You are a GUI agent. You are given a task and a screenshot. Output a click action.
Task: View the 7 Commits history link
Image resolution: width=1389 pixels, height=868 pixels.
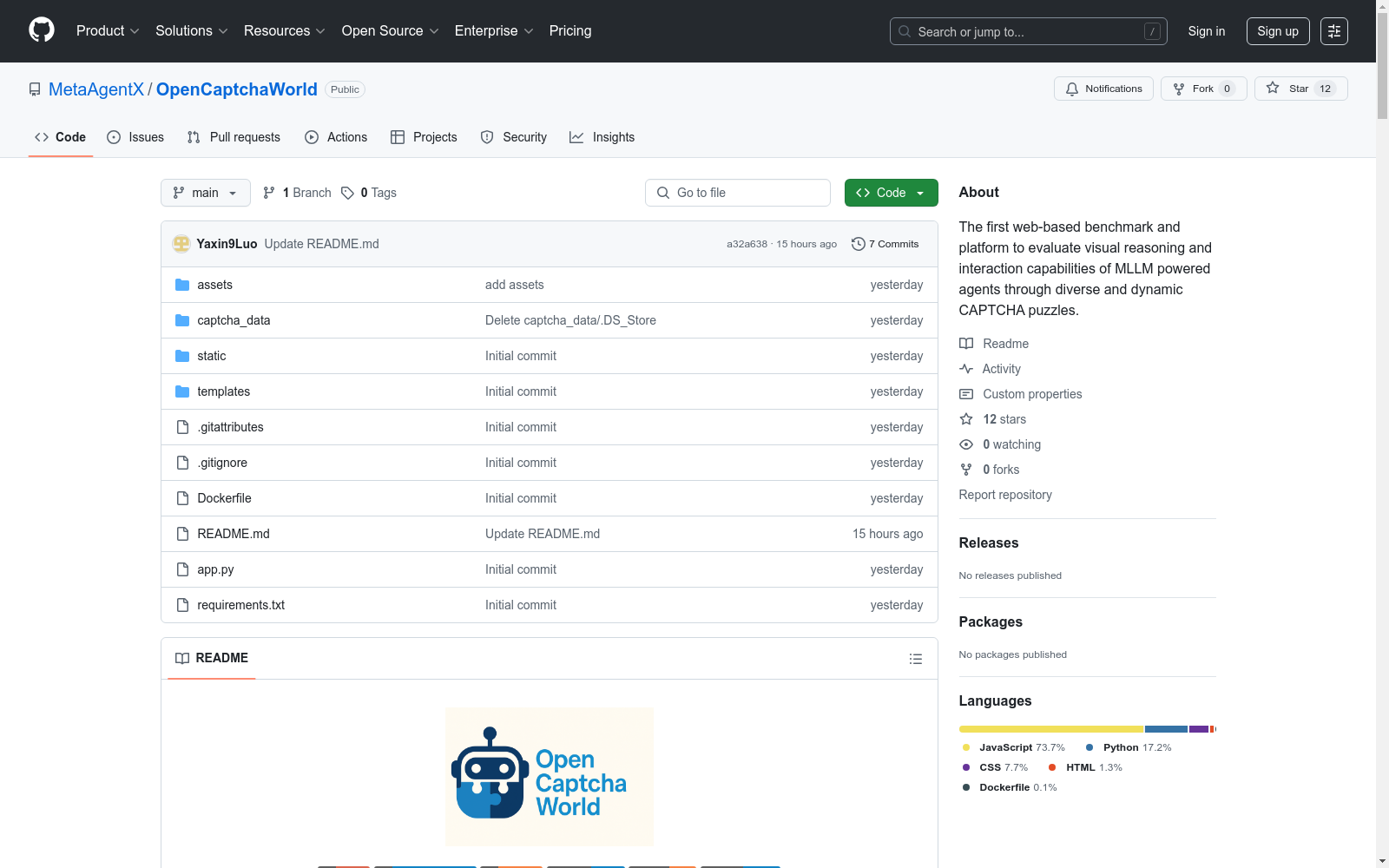click(x=885, y=244)
